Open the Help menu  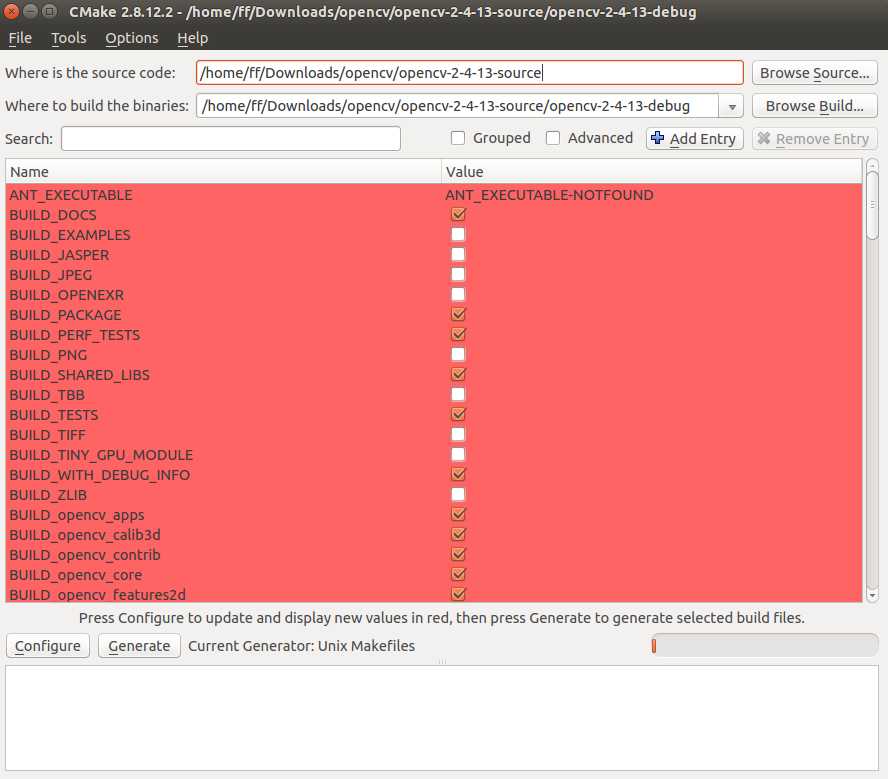point(193,38)
